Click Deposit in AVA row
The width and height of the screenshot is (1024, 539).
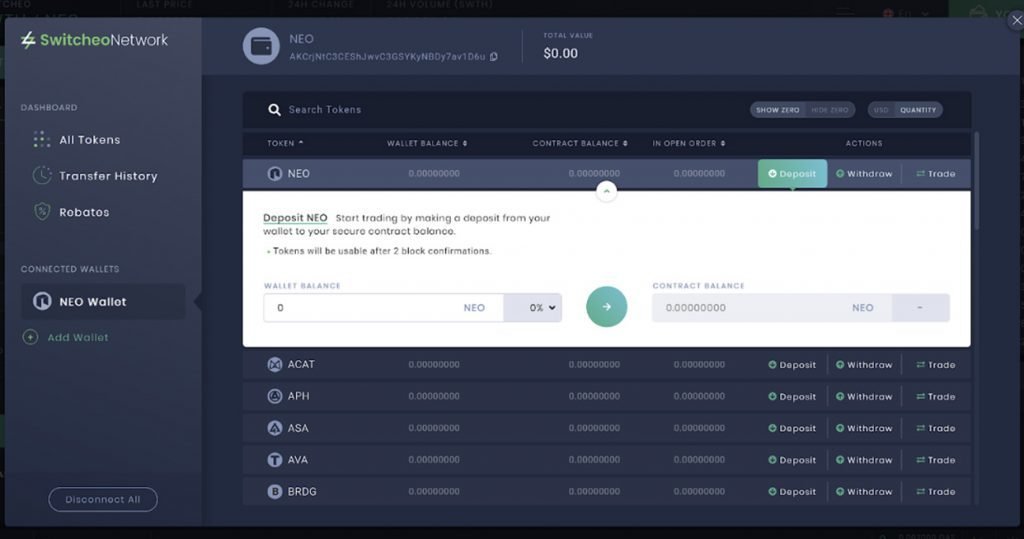point(792,460)
